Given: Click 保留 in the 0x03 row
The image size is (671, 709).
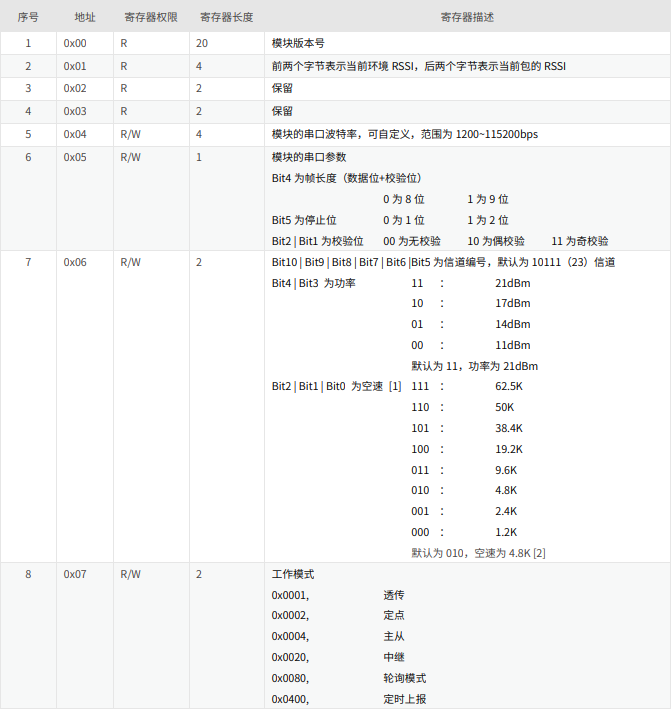Looking at the screenshot, I should (x=282, y=112).
